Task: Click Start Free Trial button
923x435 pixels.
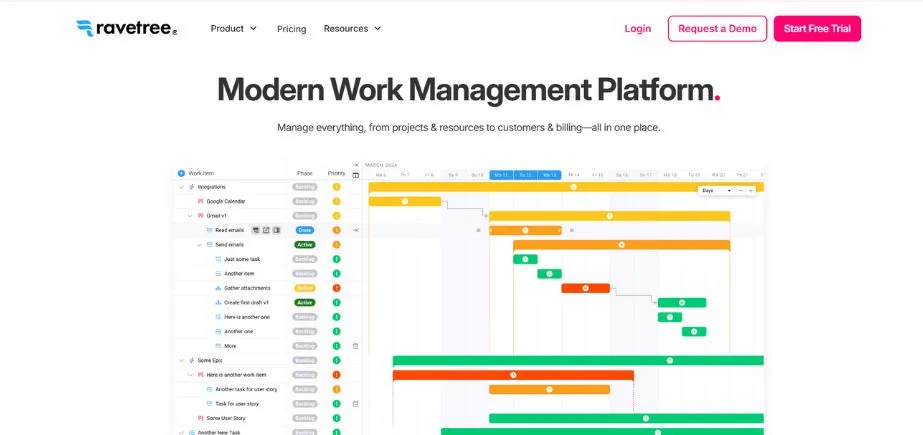Action: (x=817, y=28)
